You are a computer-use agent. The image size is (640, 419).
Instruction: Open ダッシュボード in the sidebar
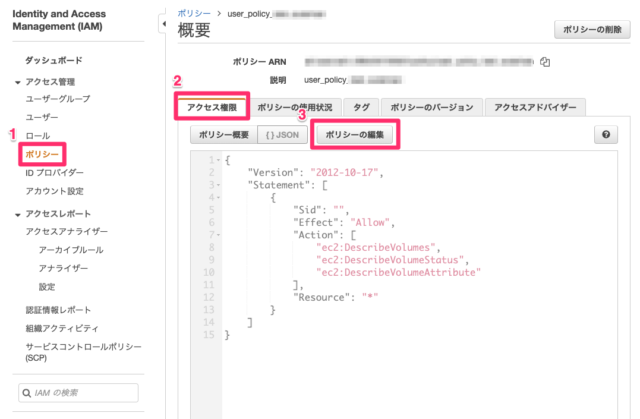pos(53,60)
